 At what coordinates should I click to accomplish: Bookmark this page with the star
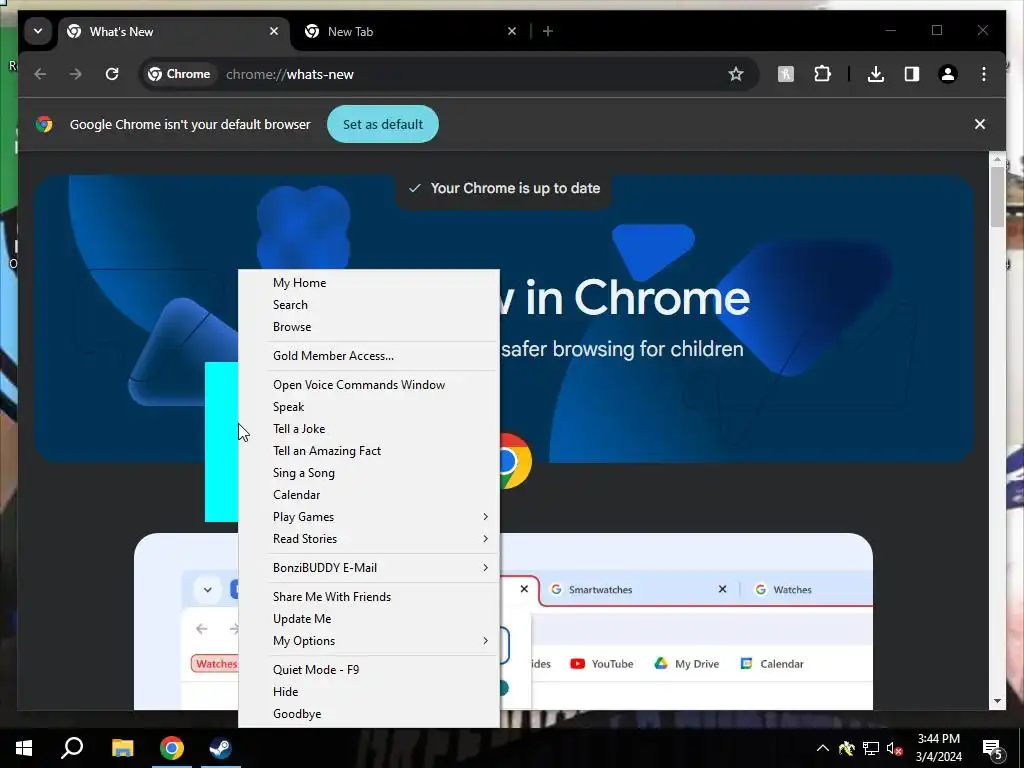pos(736,74)
